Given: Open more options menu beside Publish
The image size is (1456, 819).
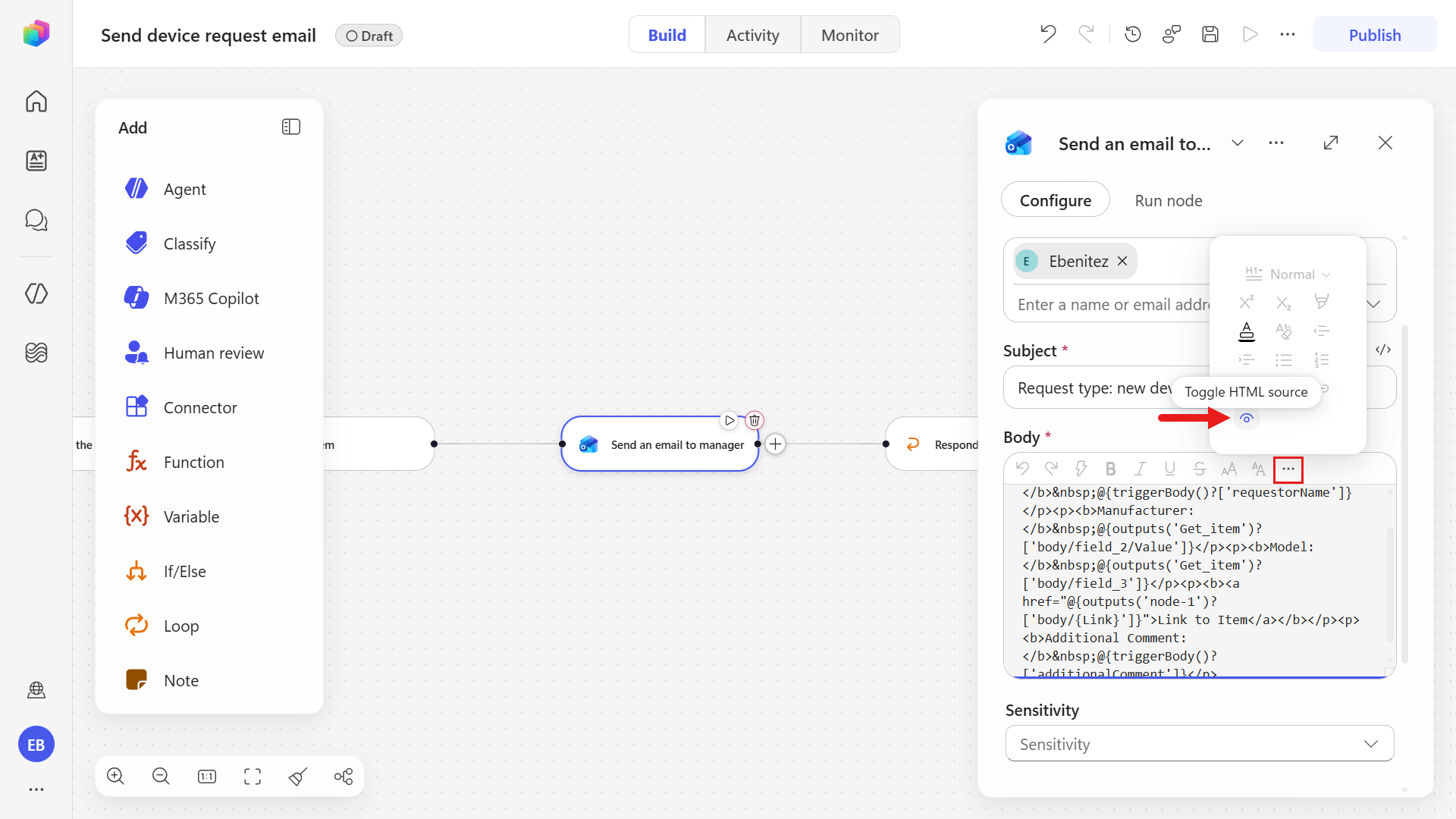Looking at the screenshot, I should tap(1288, 34).
